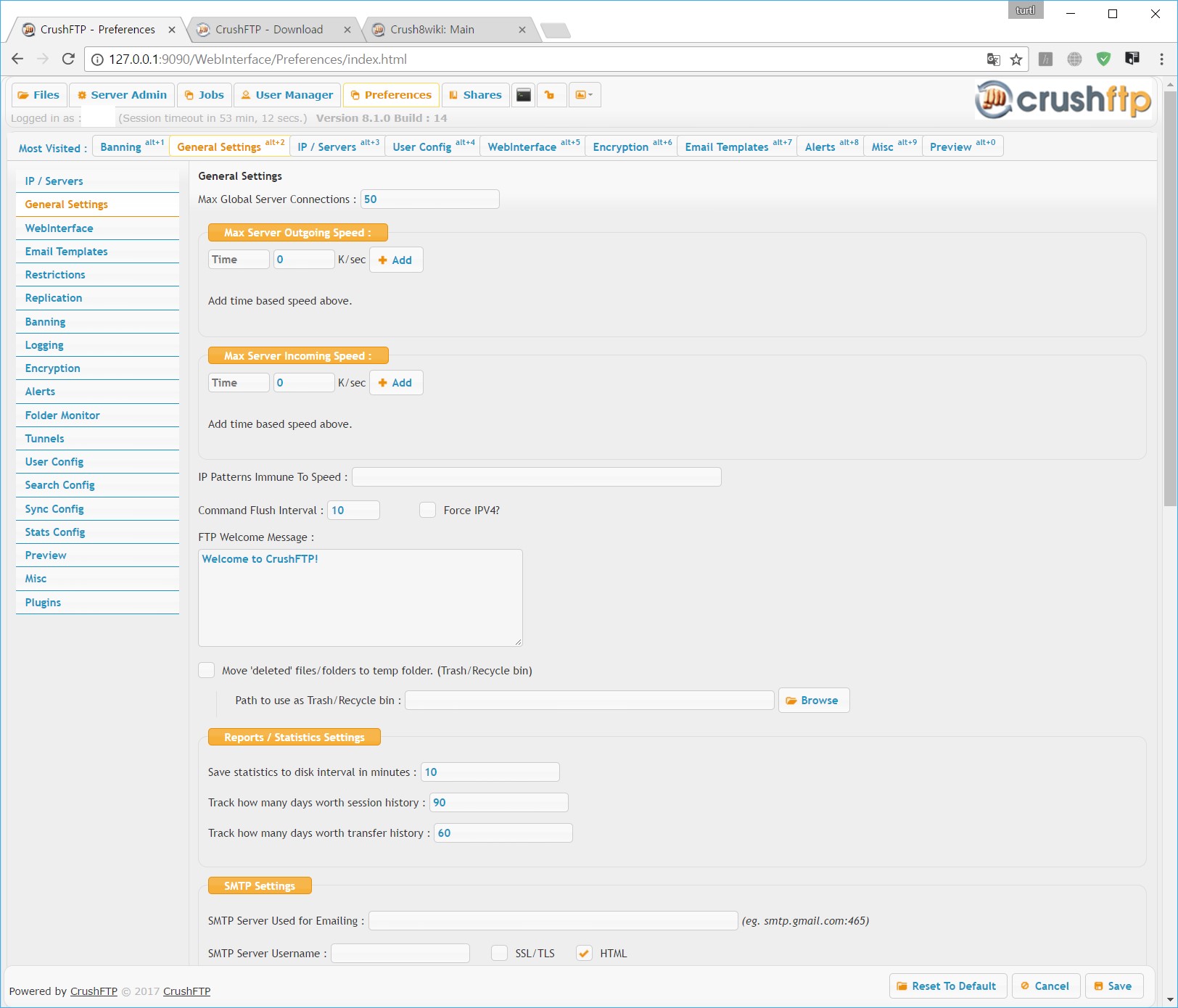
Task: Enable moving deleted files to trash checkbox
Action: tap(207, 670)
